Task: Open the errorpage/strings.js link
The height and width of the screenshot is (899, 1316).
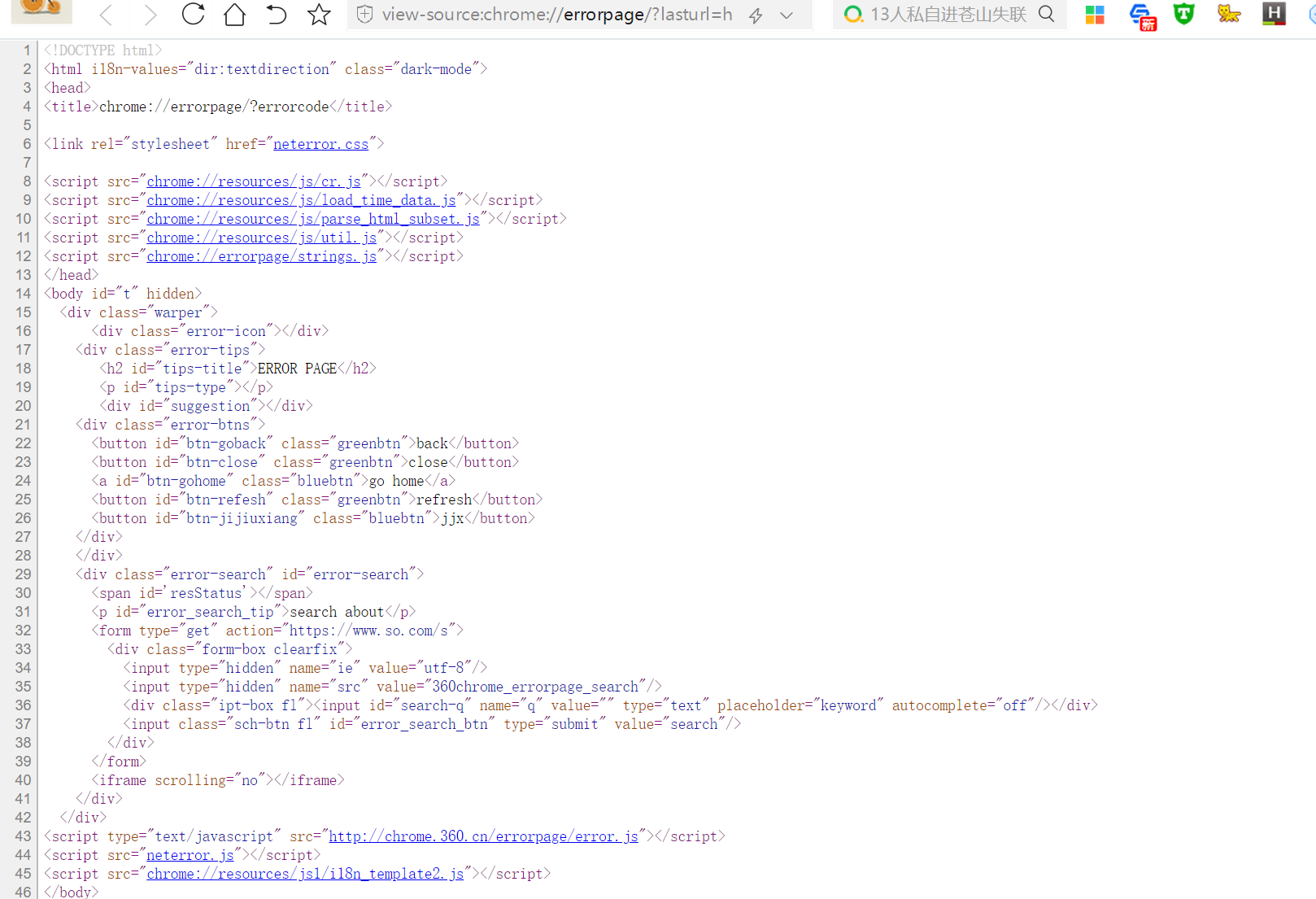Action: (262, 256)
